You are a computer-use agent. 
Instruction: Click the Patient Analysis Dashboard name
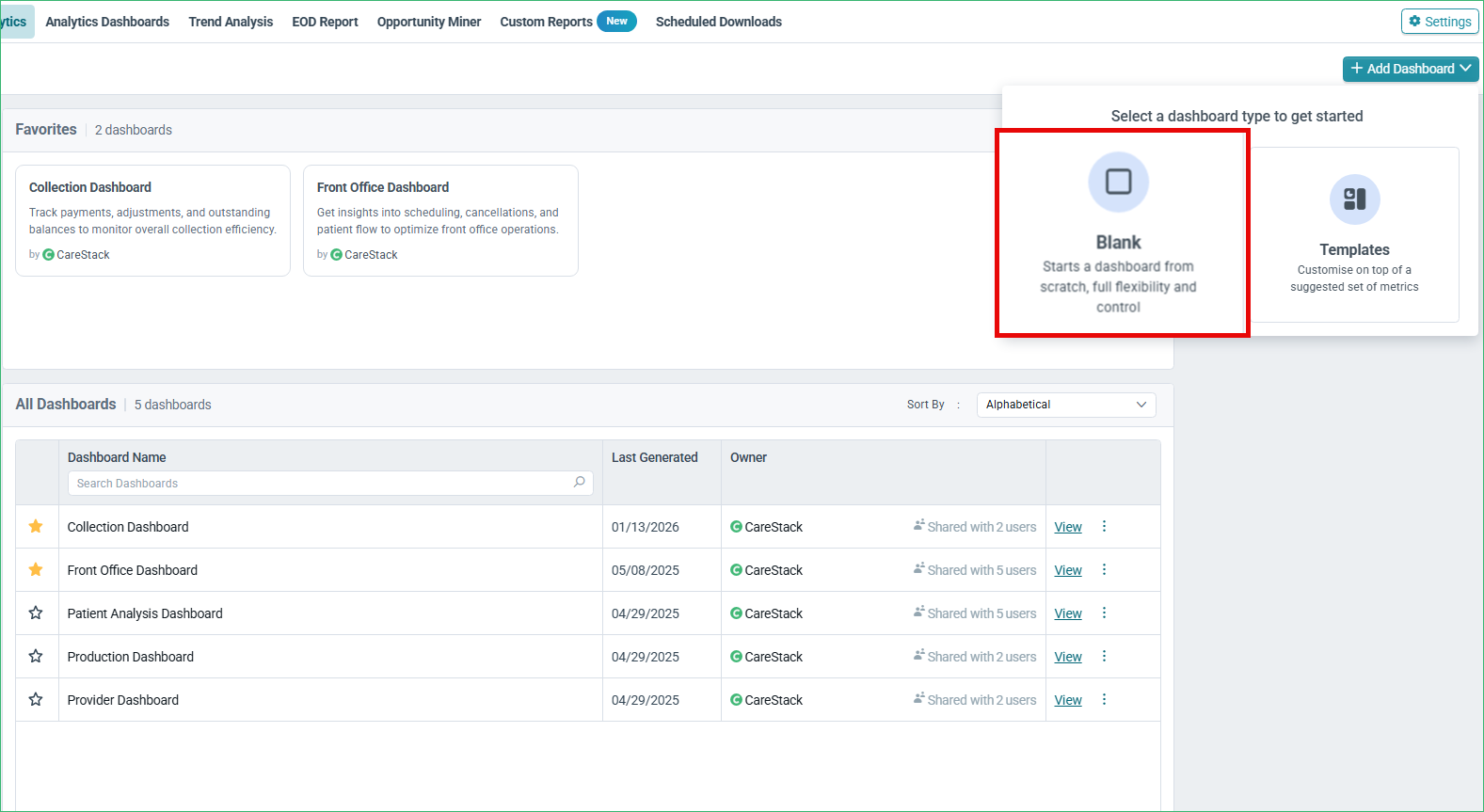click(x=145, y=613)
